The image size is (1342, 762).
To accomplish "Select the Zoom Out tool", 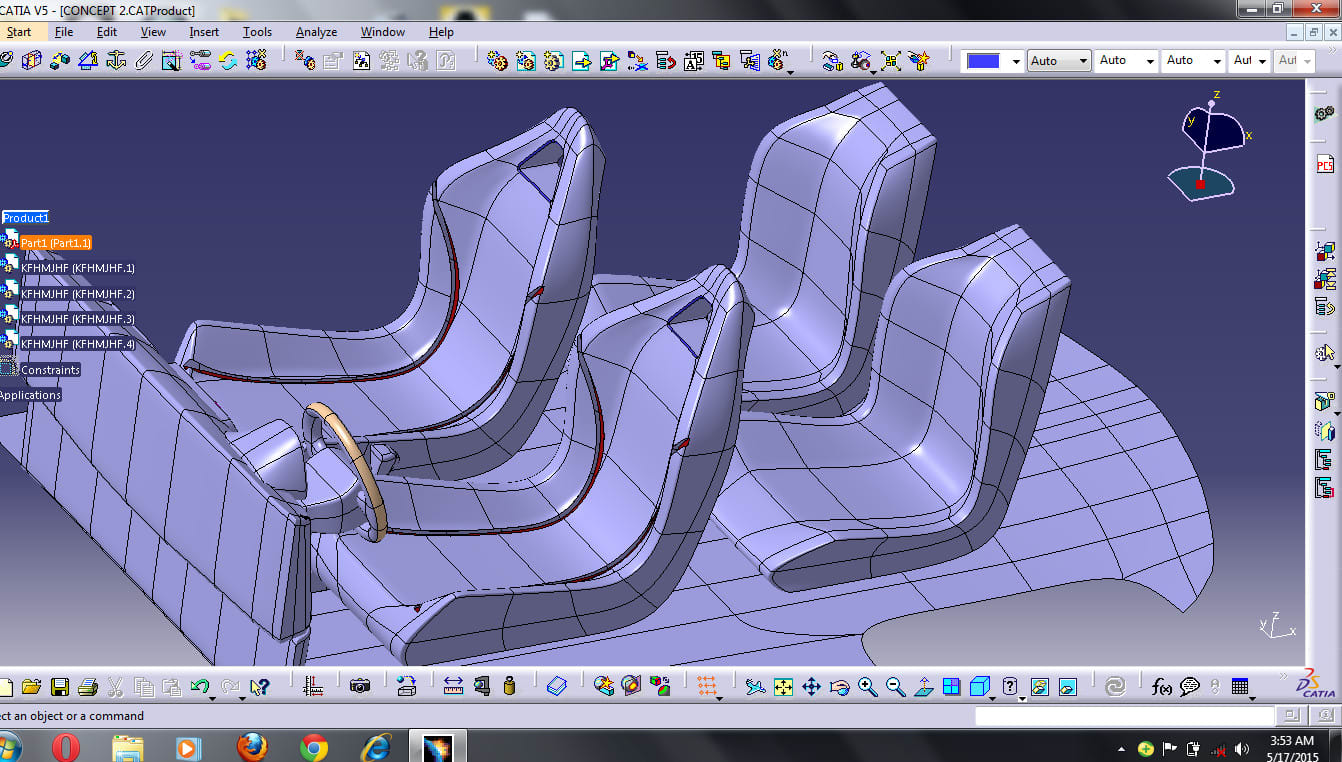I will pyautogui.click(x=894, y=686).
